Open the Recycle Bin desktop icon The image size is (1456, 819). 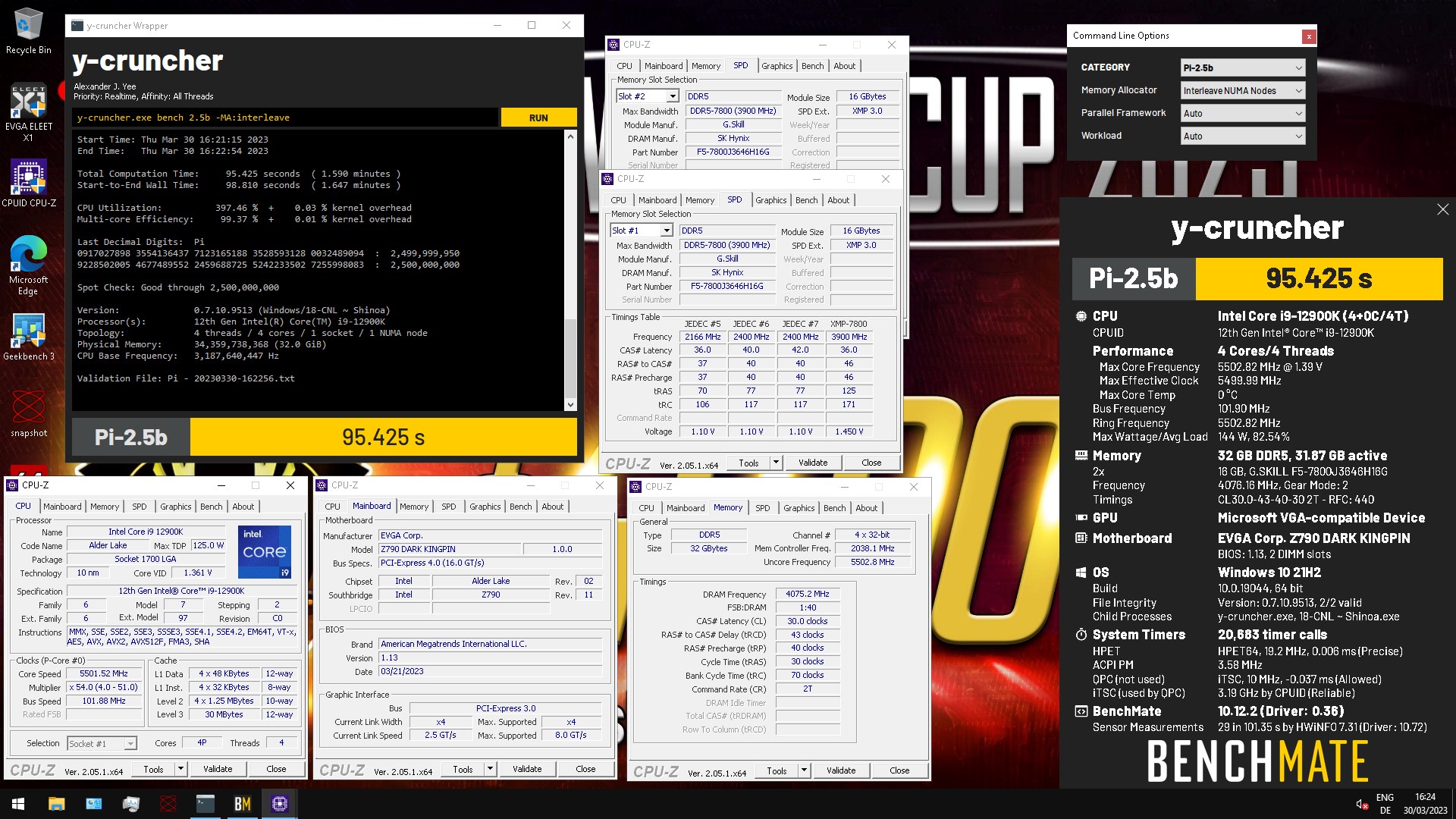coord(28,31)
